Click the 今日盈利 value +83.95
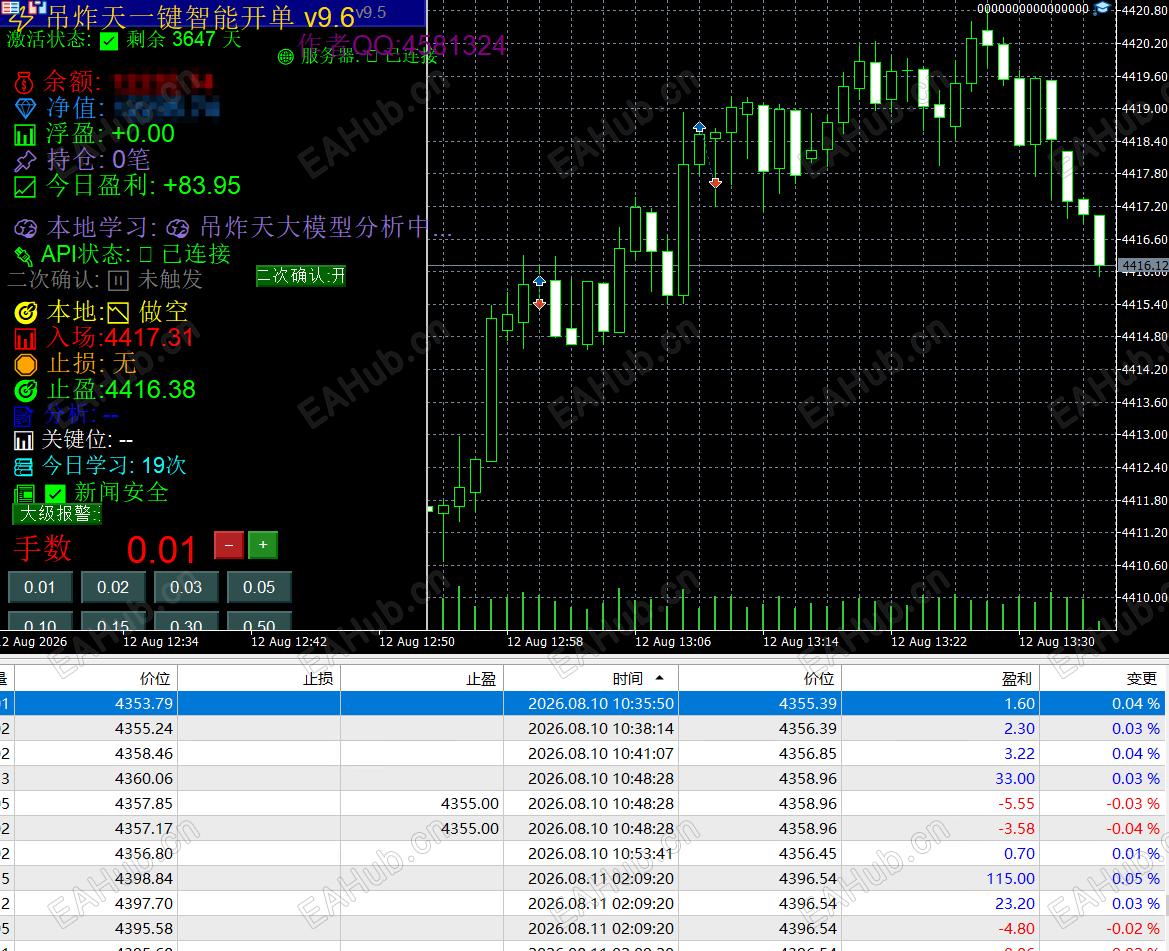 (x=202, y=186)
